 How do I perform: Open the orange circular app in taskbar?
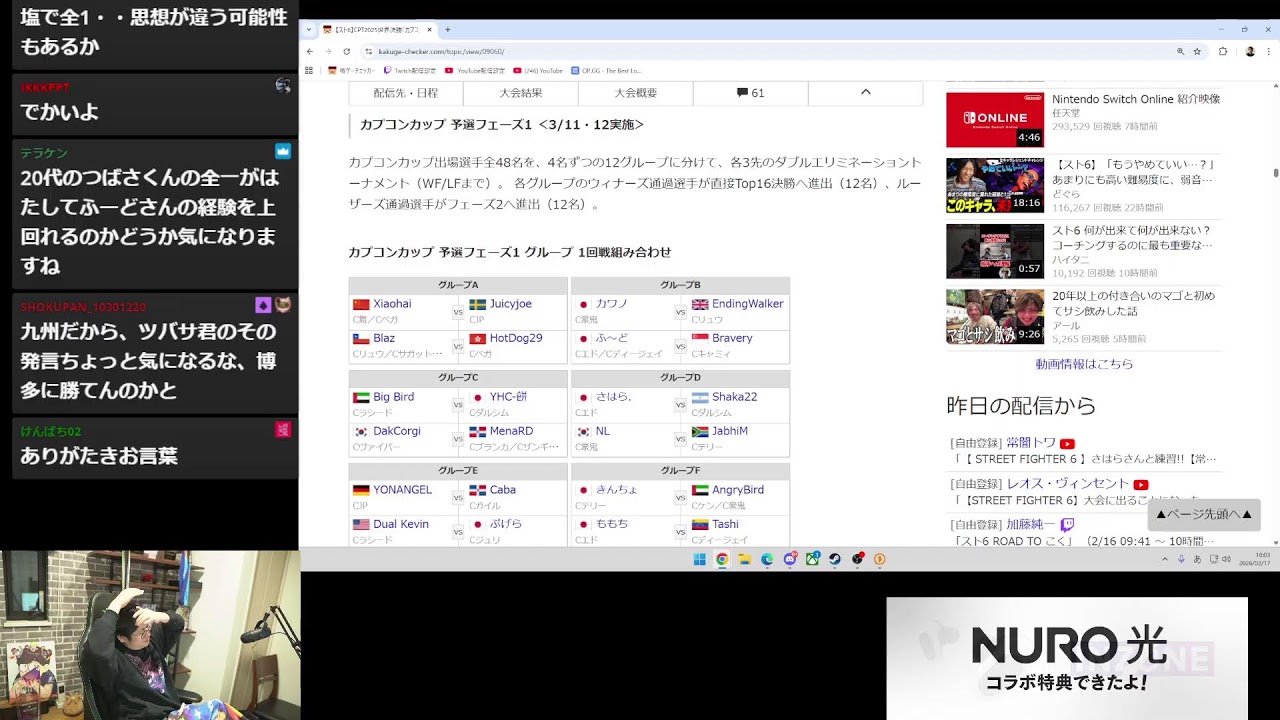tap(880, 559)
